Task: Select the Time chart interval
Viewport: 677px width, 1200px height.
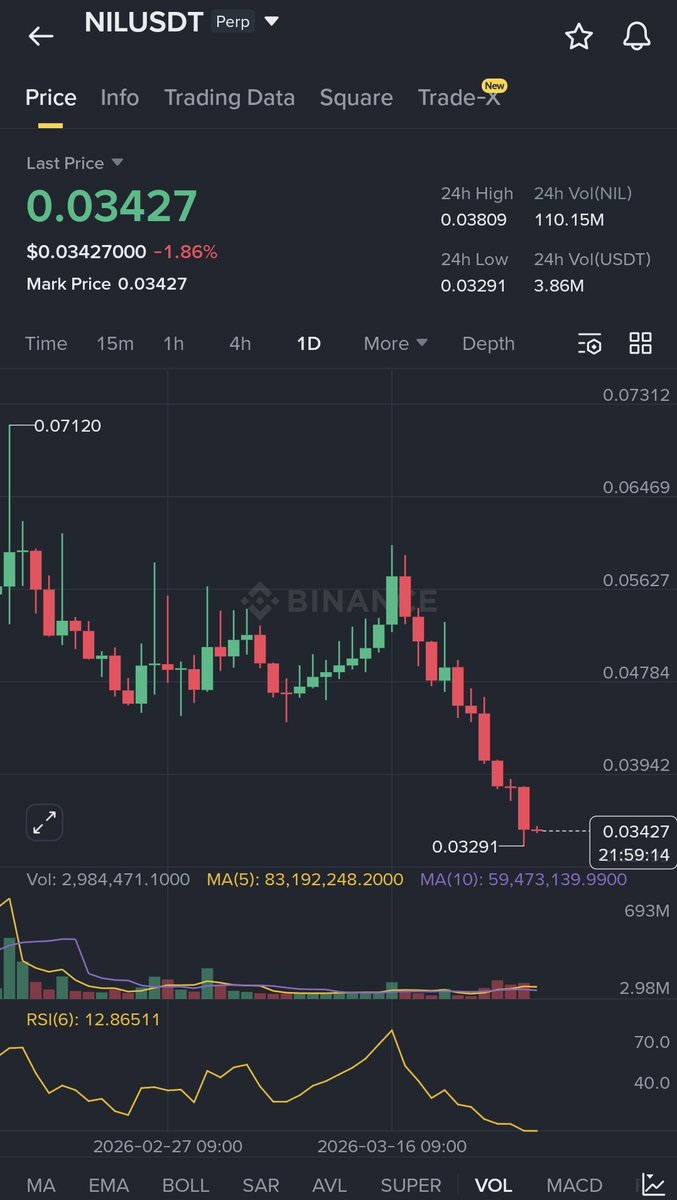Action: pyautogui.click(x=46, y=344)
